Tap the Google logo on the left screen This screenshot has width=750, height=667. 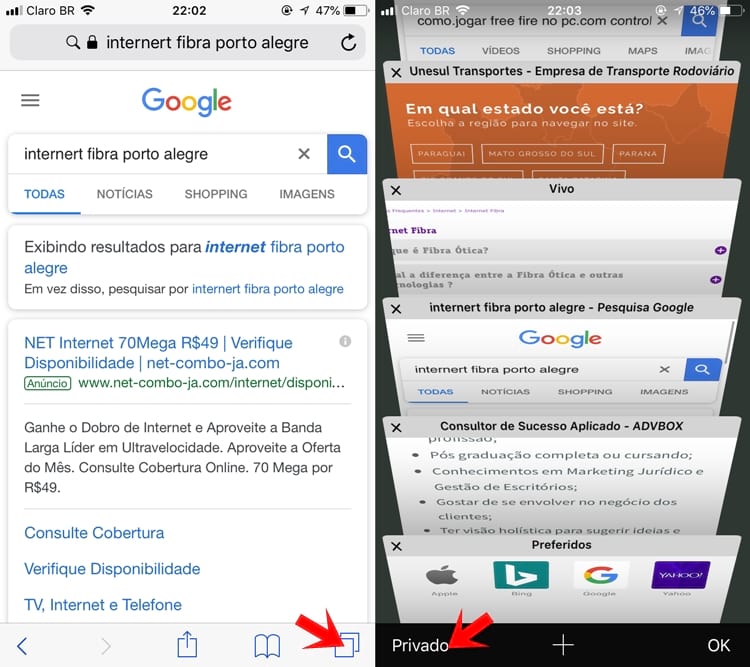click(187, 101)
